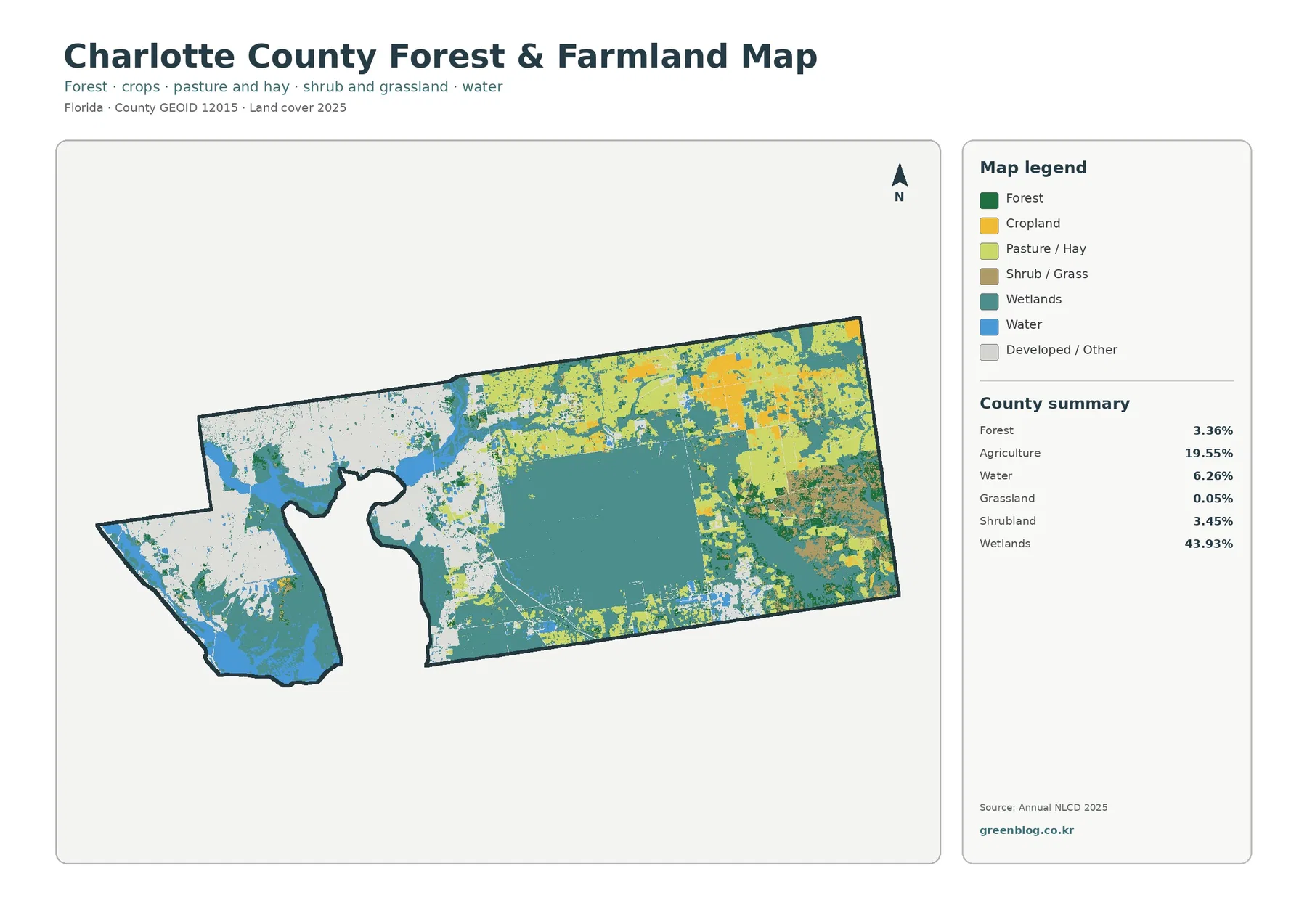The width and height of the screenshot is (1307, 924).
Task: Click the 'Pasture / Hay' legend label
Action: pyautogui.click(x=1046, y=249)
